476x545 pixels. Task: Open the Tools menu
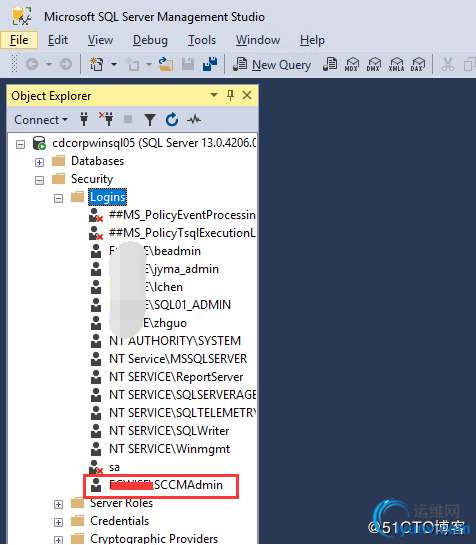coord(202,40)
